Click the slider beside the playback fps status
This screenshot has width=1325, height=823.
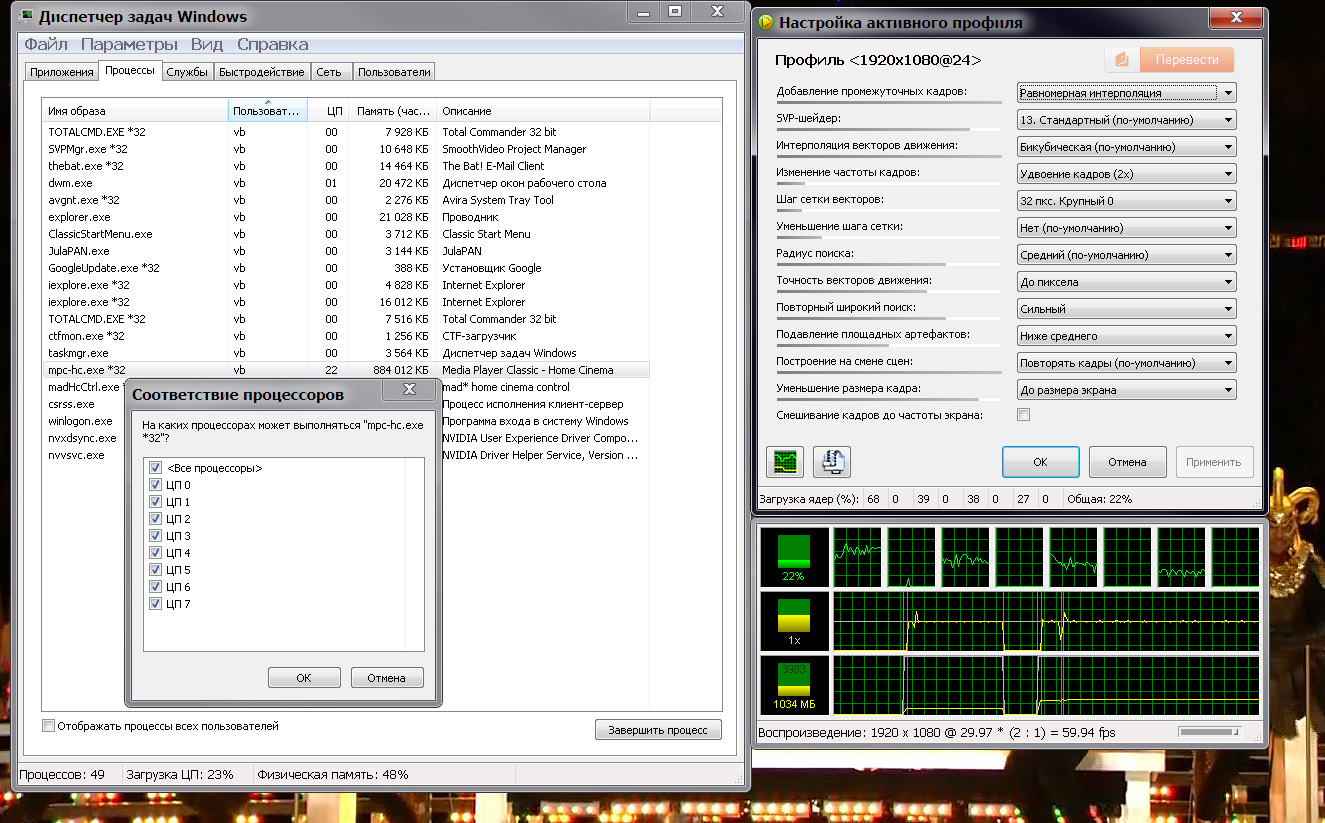1209,732
